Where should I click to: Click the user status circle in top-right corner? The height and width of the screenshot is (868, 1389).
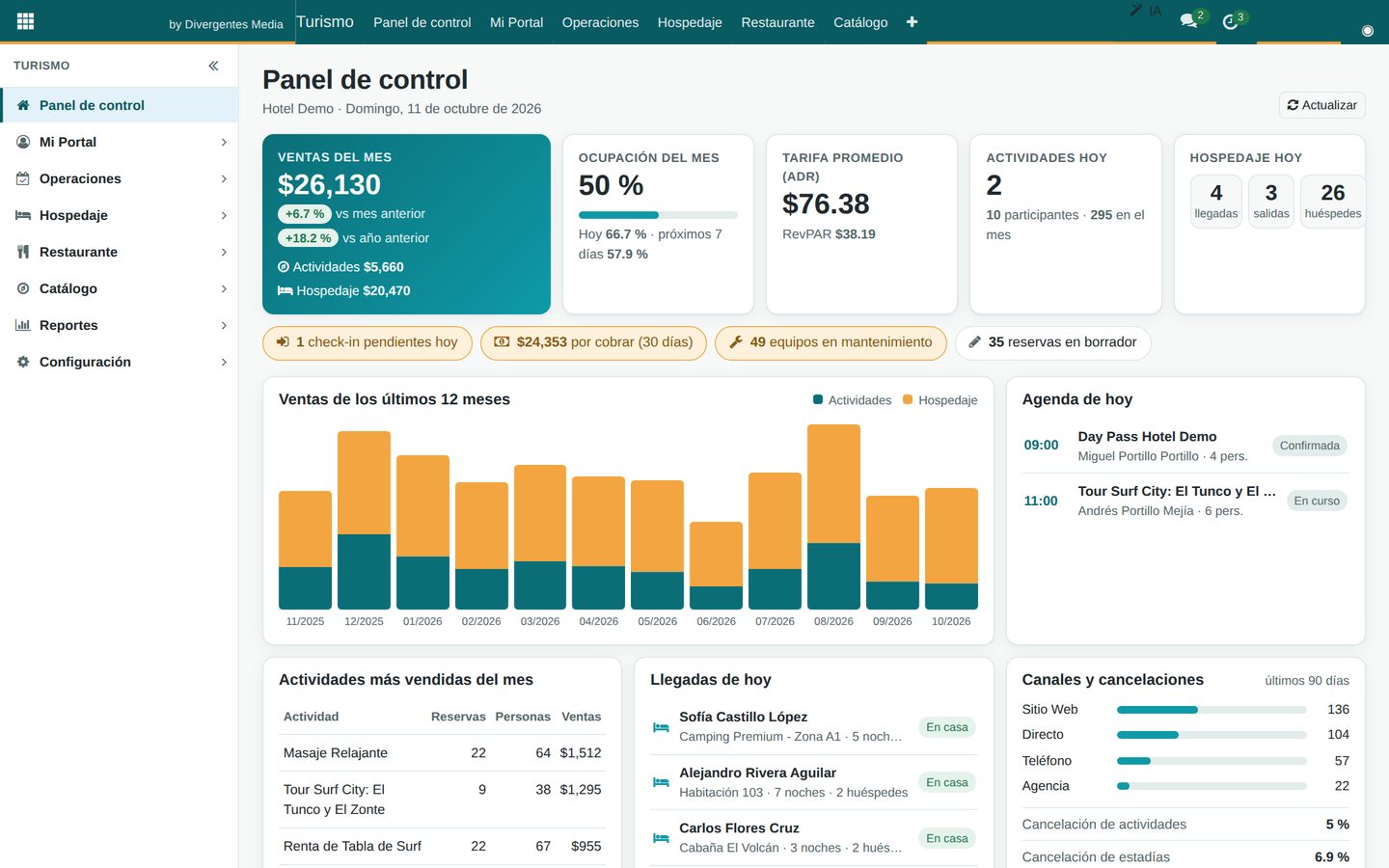point(1367,31)
